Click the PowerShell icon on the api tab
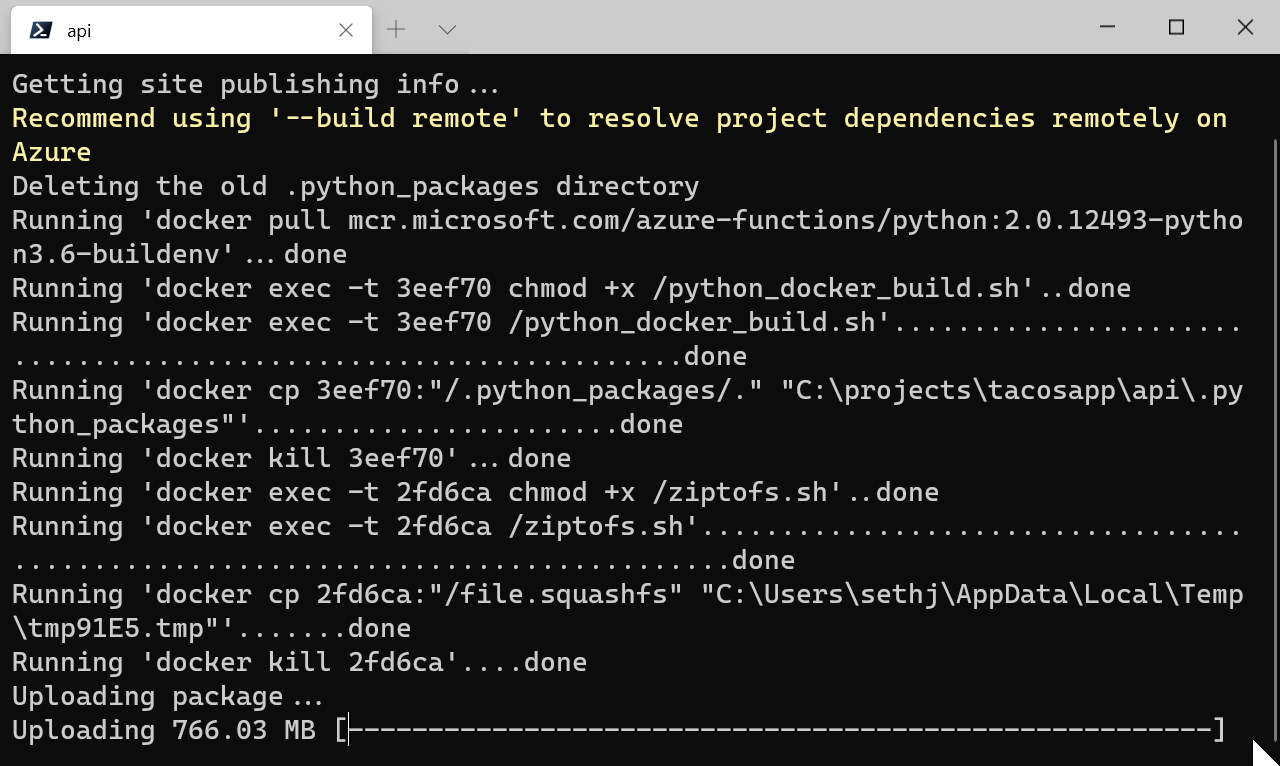Image resolution: width=1280 pixels, height=766 pixels. click(41, 30)
